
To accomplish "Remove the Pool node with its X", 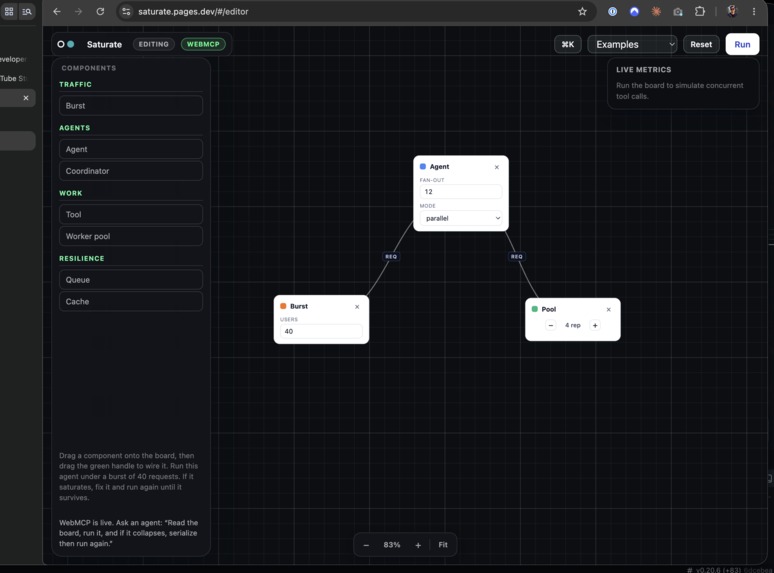I will click(609, 309).
